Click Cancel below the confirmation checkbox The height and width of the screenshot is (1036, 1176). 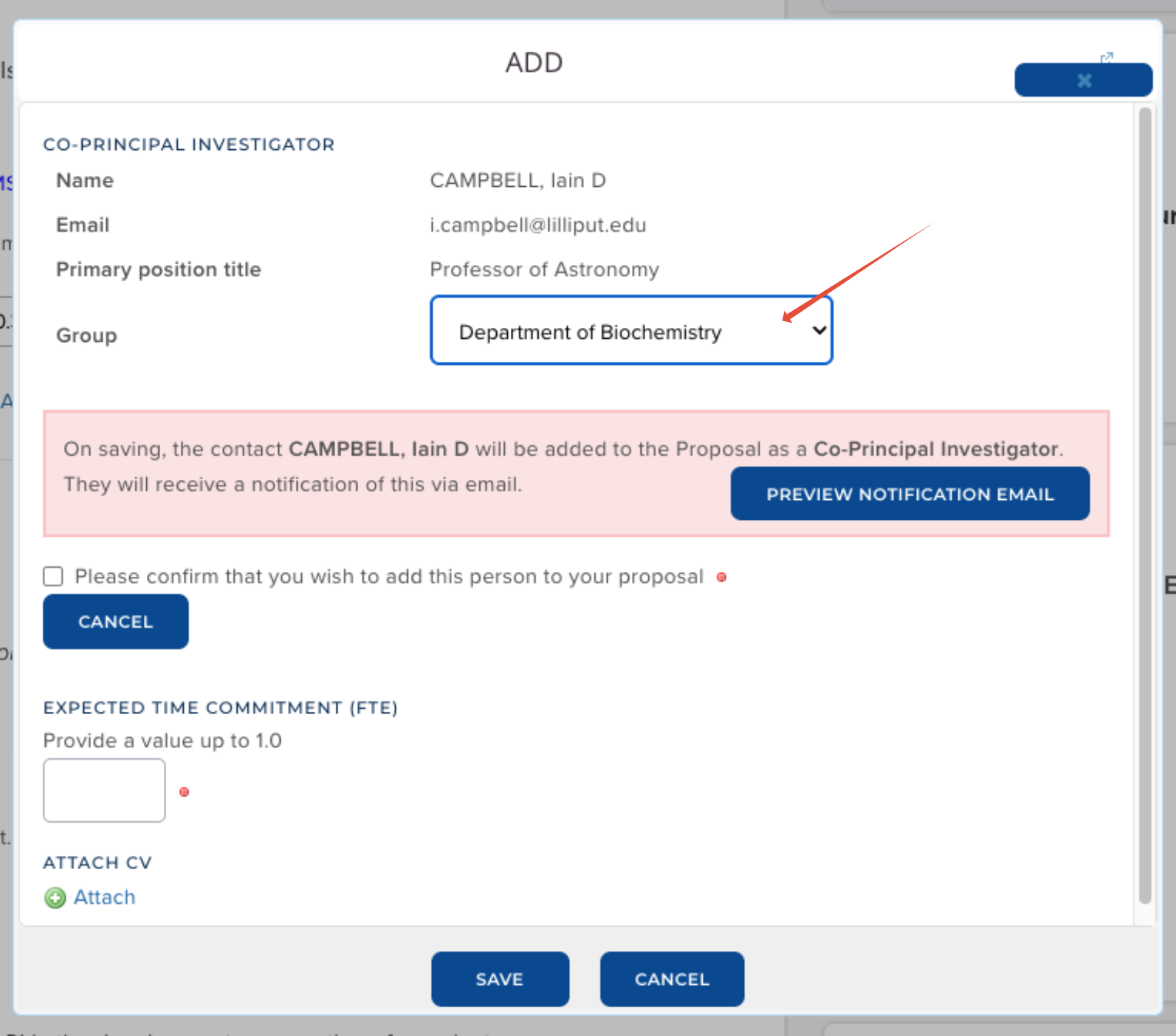click(116, 622)
